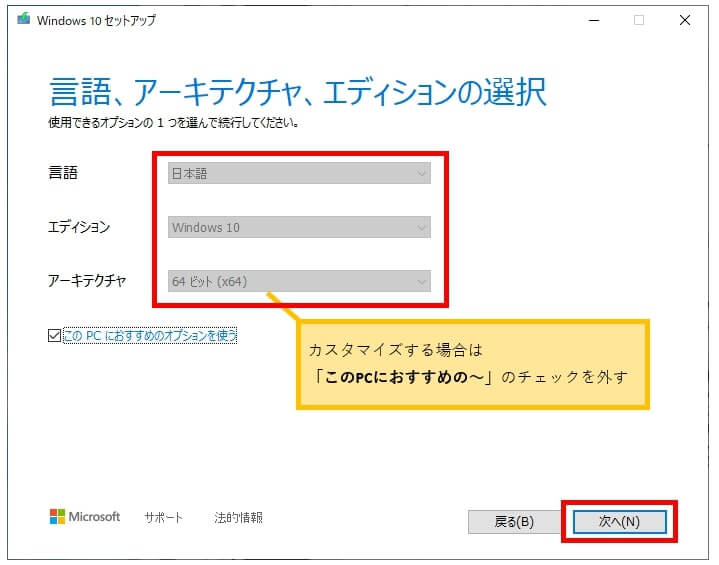
Task: Open the エディション dropdown showing Windows 10
Action: [x=299, y=227]
